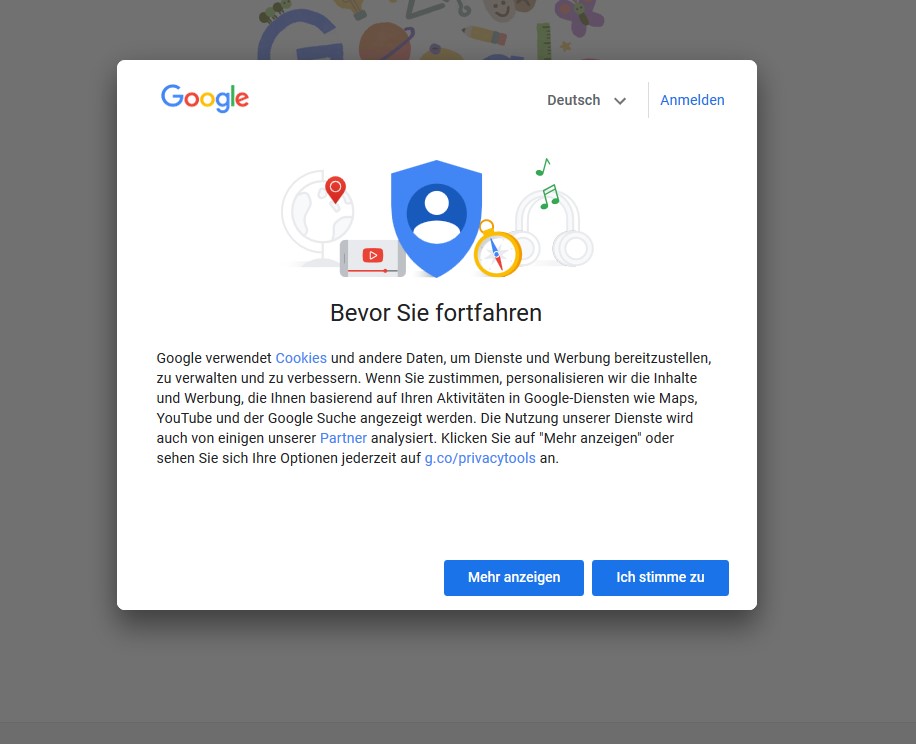The width and height of the screenshot is (916, 744).
Task: Click the yellow compass icon
Action: click(497, 250)
